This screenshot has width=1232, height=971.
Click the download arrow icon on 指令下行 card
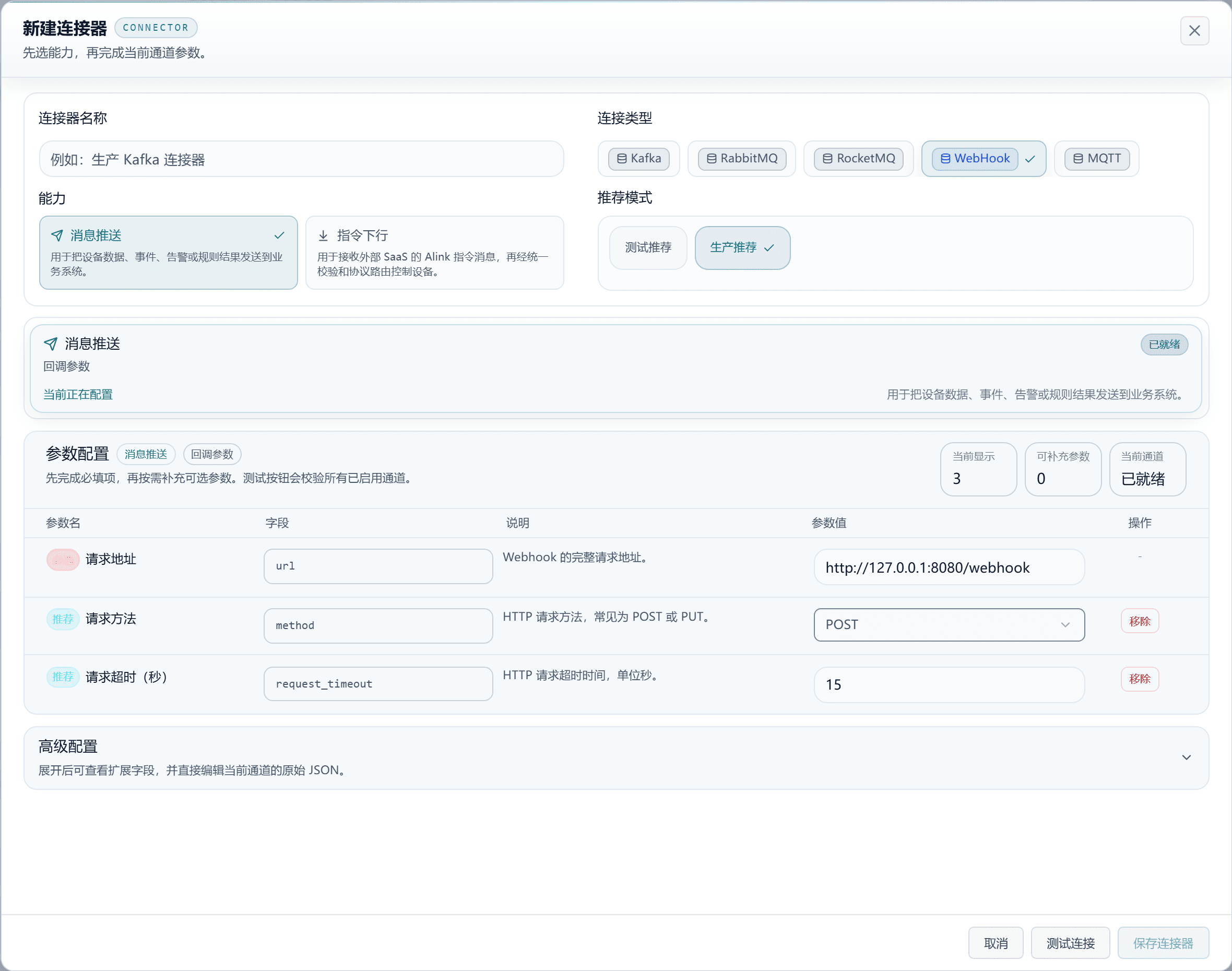coord(323,235)
